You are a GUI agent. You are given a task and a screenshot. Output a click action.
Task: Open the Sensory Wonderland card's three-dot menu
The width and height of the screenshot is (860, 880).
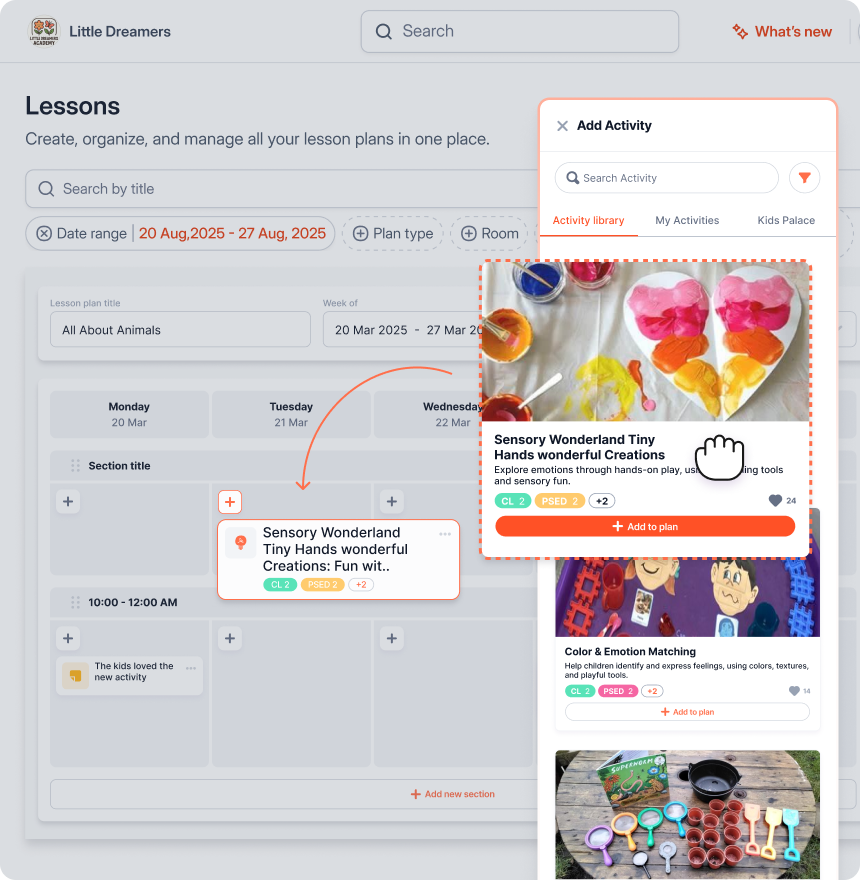pos(445,534)
